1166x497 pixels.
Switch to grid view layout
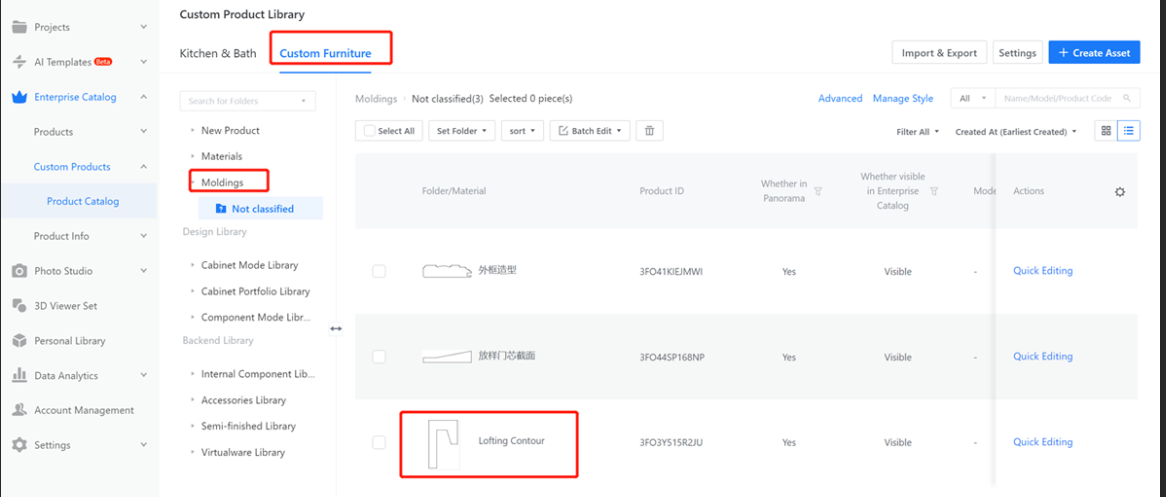pos(1106,131)
